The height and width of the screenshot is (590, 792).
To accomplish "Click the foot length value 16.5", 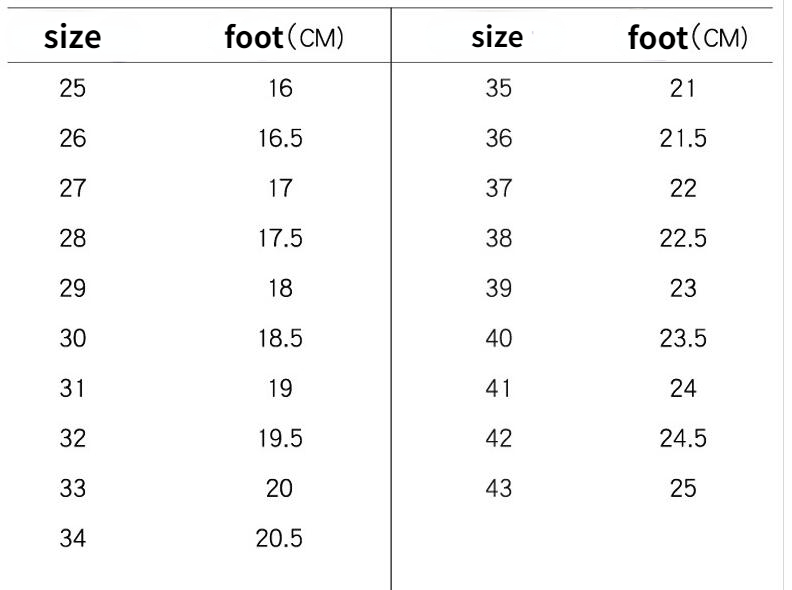I will coord(280,138).
